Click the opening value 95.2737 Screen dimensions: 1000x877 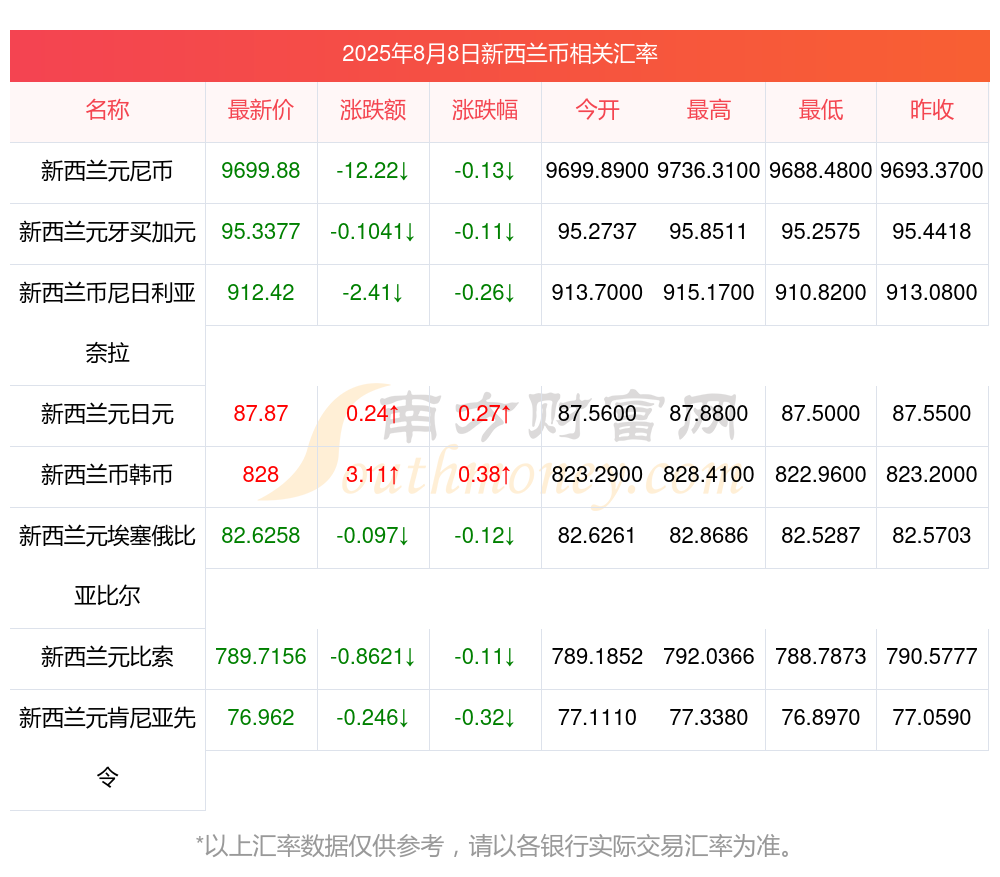point(597,231)
